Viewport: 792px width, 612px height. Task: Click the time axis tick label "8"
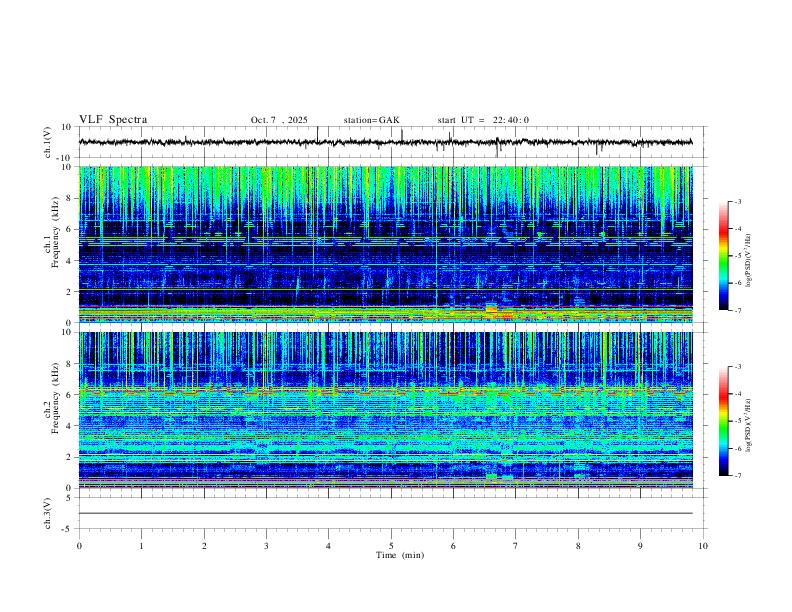coord(578,546)
